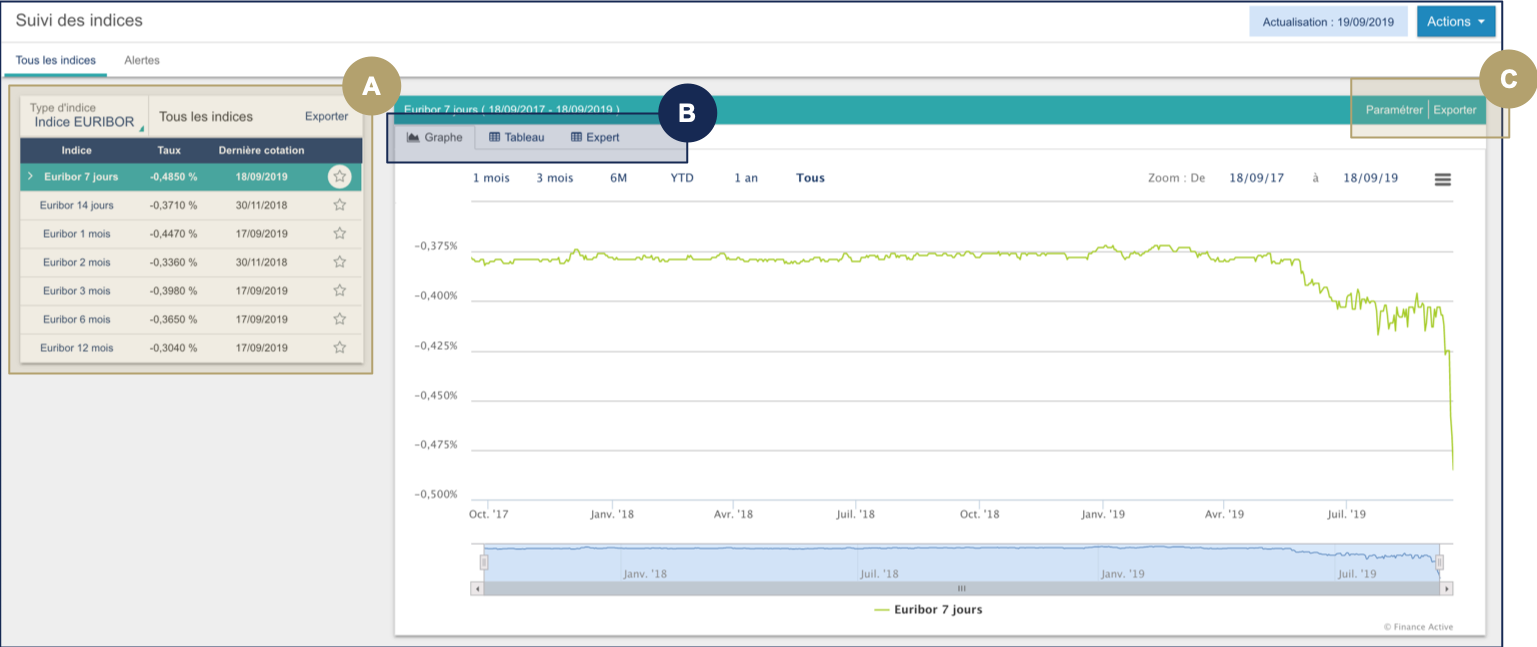Click the table icon on the Expert tab
Viewport: 1537px width, 647px height.
tap(576, 137)
